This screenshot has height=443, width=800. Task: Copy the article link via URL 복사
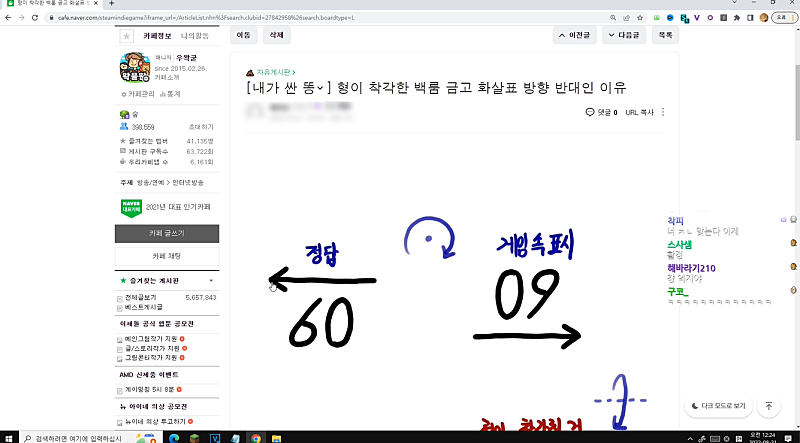(x=639, y=112)
